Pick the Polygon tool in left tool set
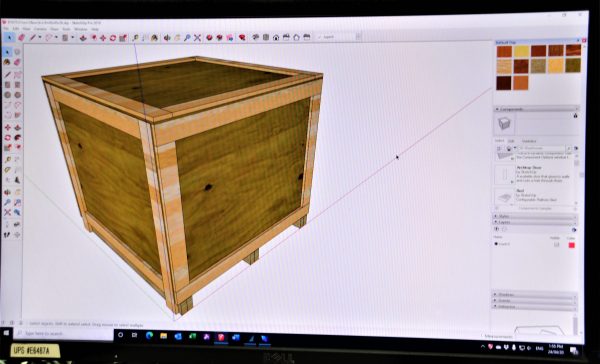The image size is (600, 364). tap(17, 95)
